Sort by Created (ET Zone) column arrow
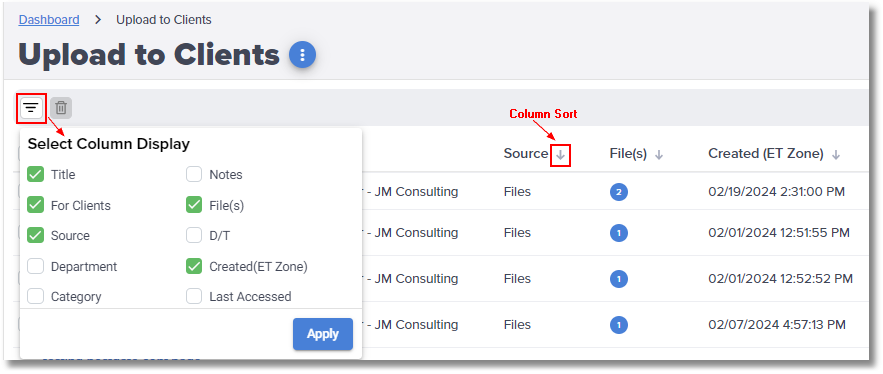 click(x=836, y=155)
